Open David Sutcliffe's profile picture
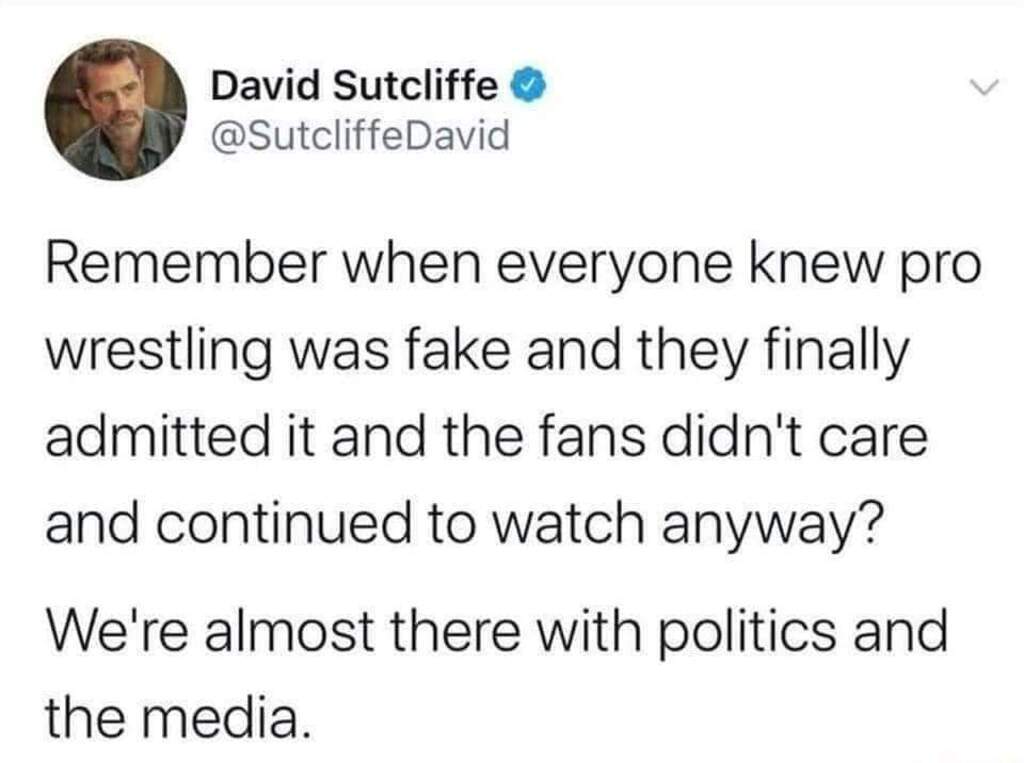This screenshot has height=763, width=1024. (x=116, y=109)
